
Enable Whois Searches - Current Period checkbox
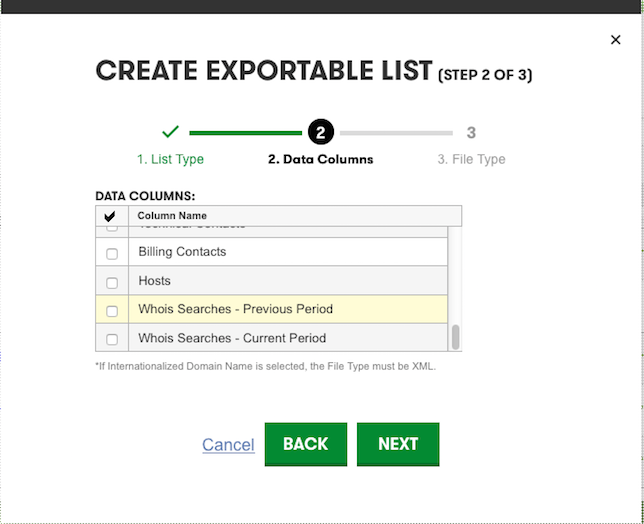pos(112,339)
